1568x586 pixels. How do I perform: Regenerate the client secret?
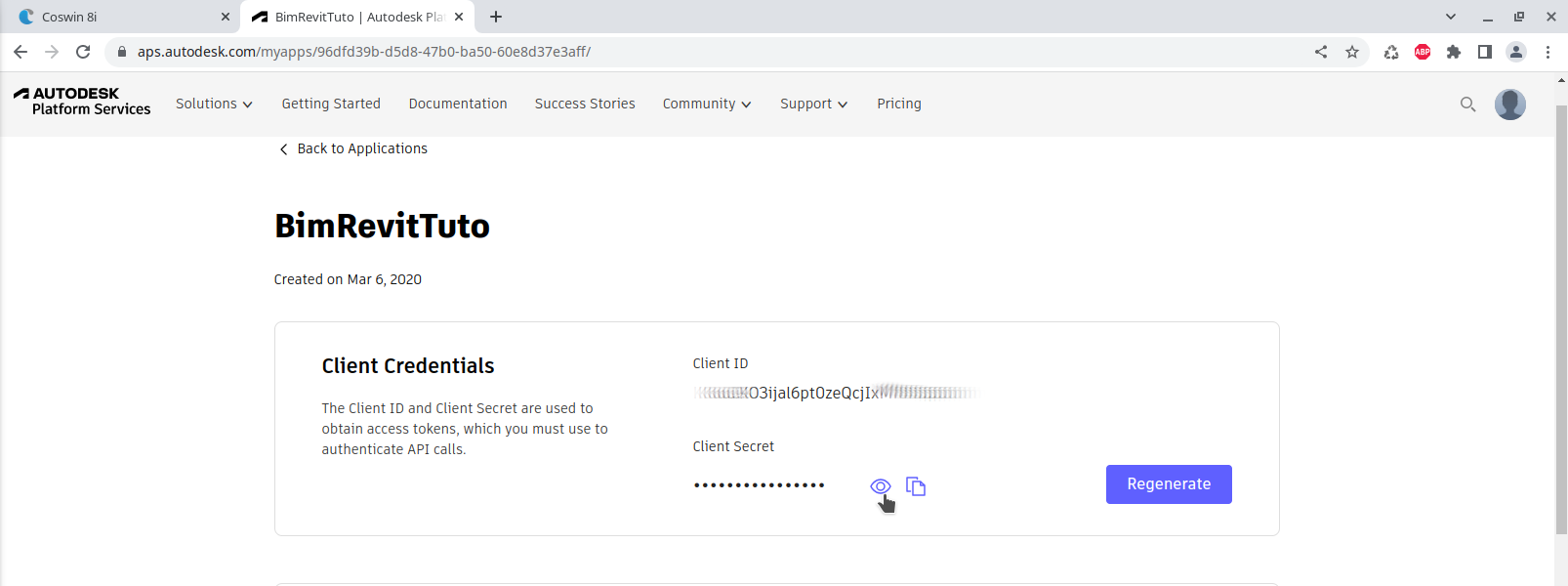(1169, 484)
